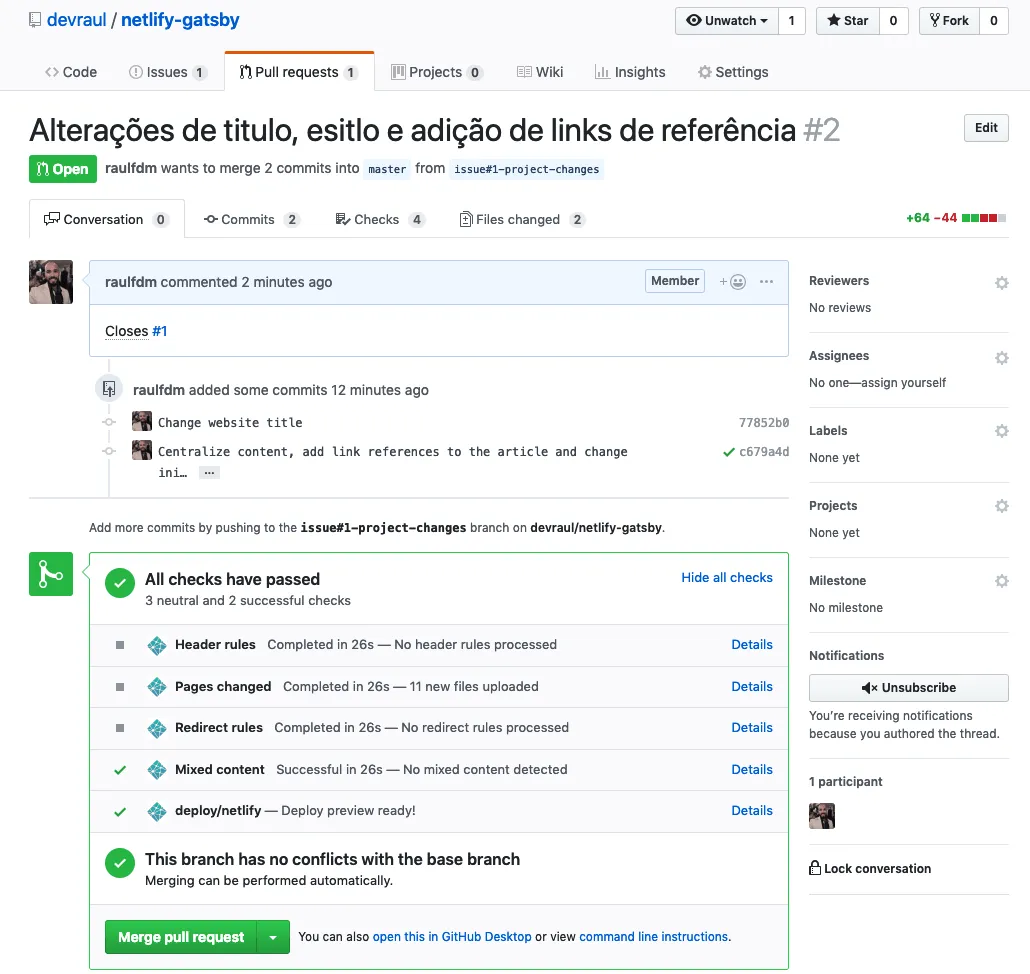View the fork count
The width and height of the screenshot is (1030, 974).
tap(994, 20)
